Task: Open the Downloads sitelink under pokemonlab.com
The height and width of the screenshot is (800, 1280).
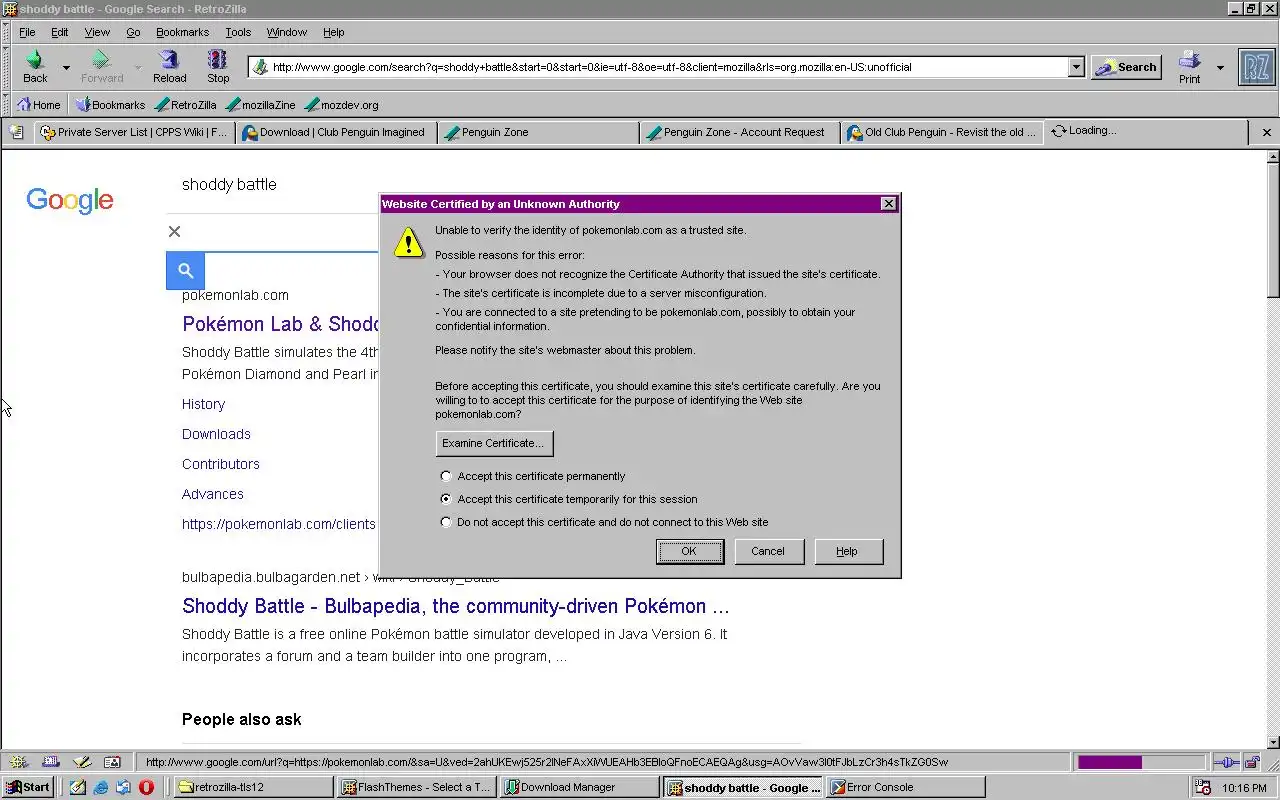Action: point(216,434)
